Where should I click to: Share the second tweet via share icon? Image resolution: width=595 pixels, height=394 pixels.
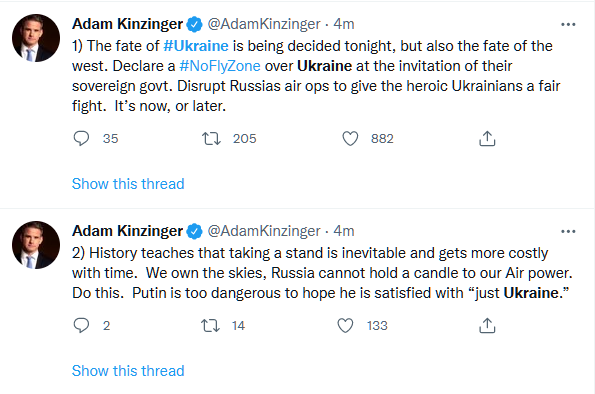(x=487, y=325)
